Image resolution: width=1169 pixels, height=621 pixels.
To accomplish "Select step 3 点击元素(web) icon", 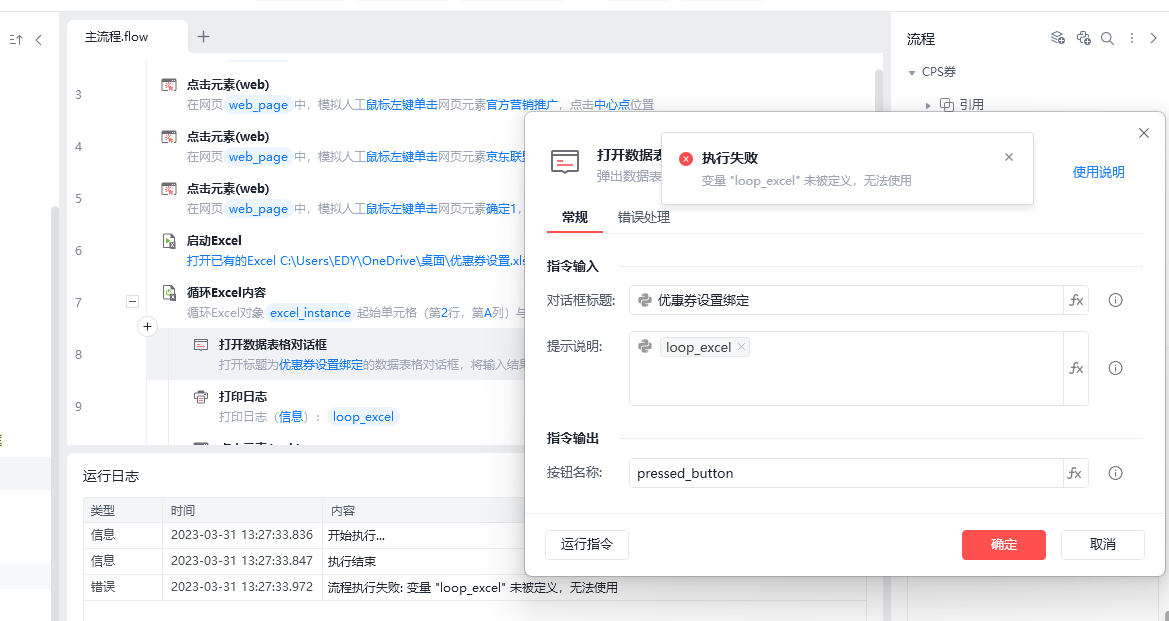I will (169, 85).
